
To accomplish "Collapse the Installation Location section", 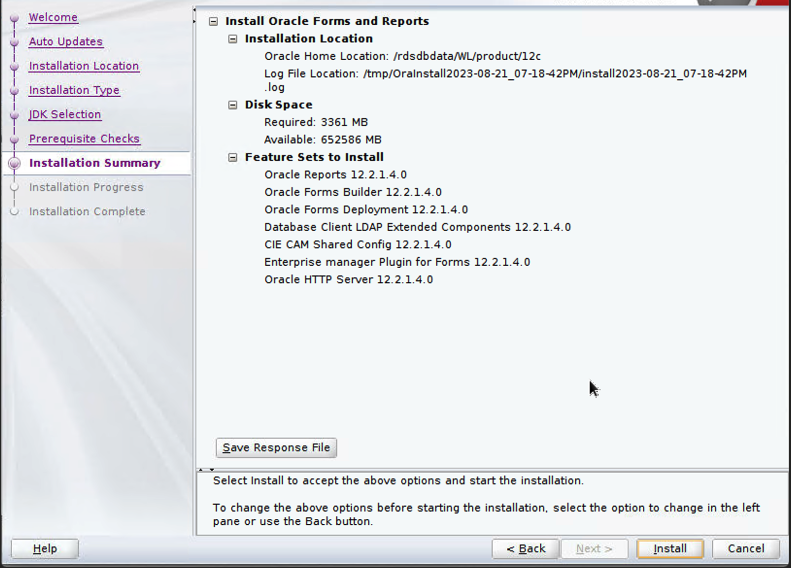I will tap(233, 39).
